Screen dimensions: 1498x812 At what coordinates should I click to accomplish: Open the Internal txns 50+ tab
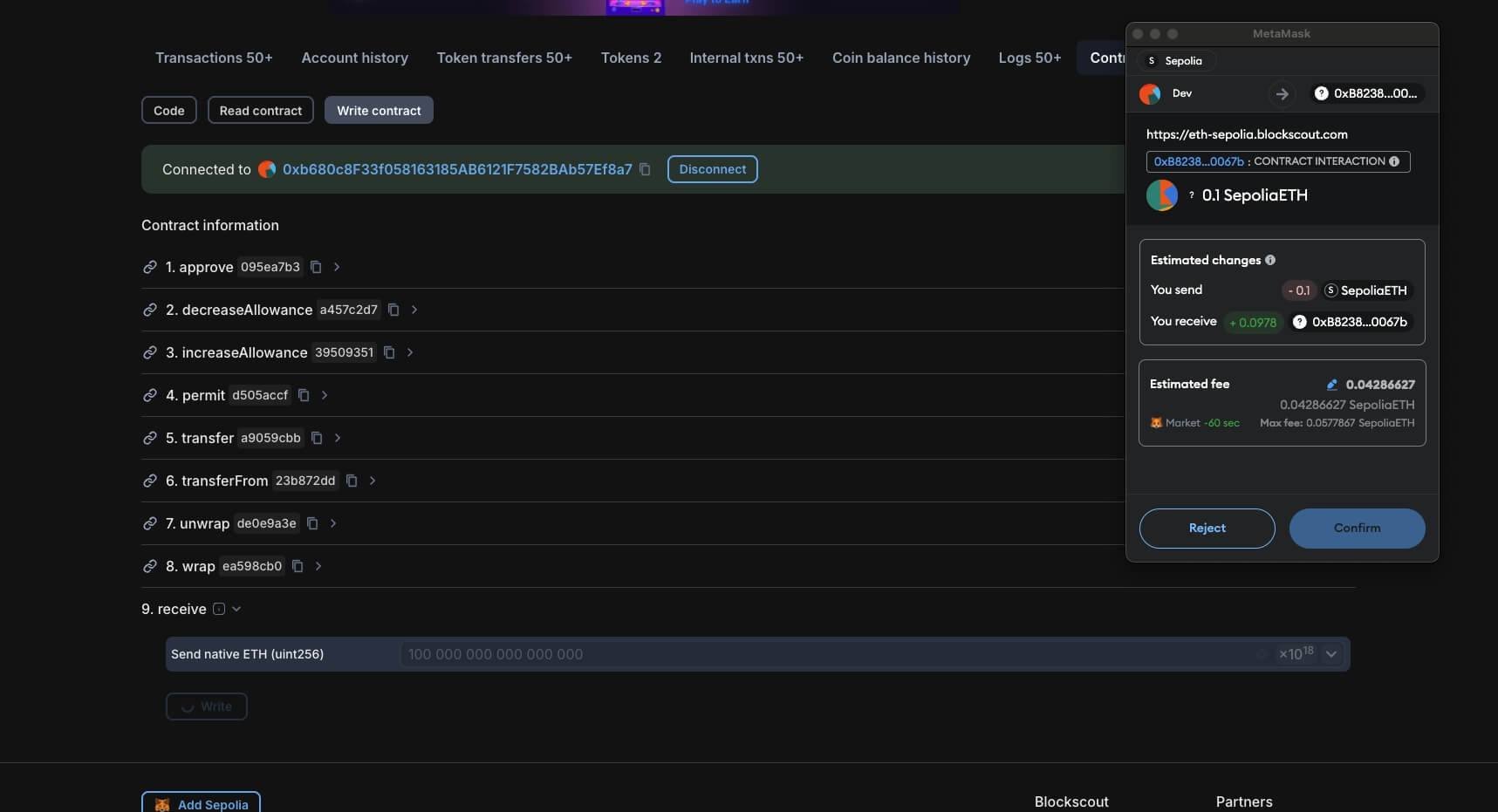(746, 58)
